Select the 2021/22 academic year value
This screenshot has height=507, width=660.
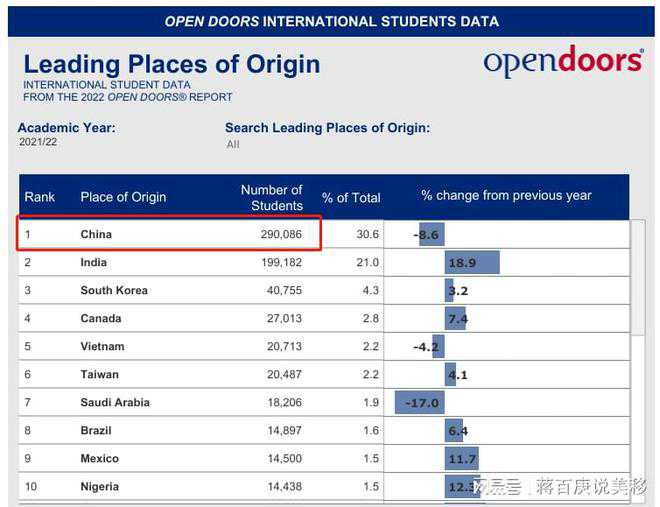tap(40, 142)
